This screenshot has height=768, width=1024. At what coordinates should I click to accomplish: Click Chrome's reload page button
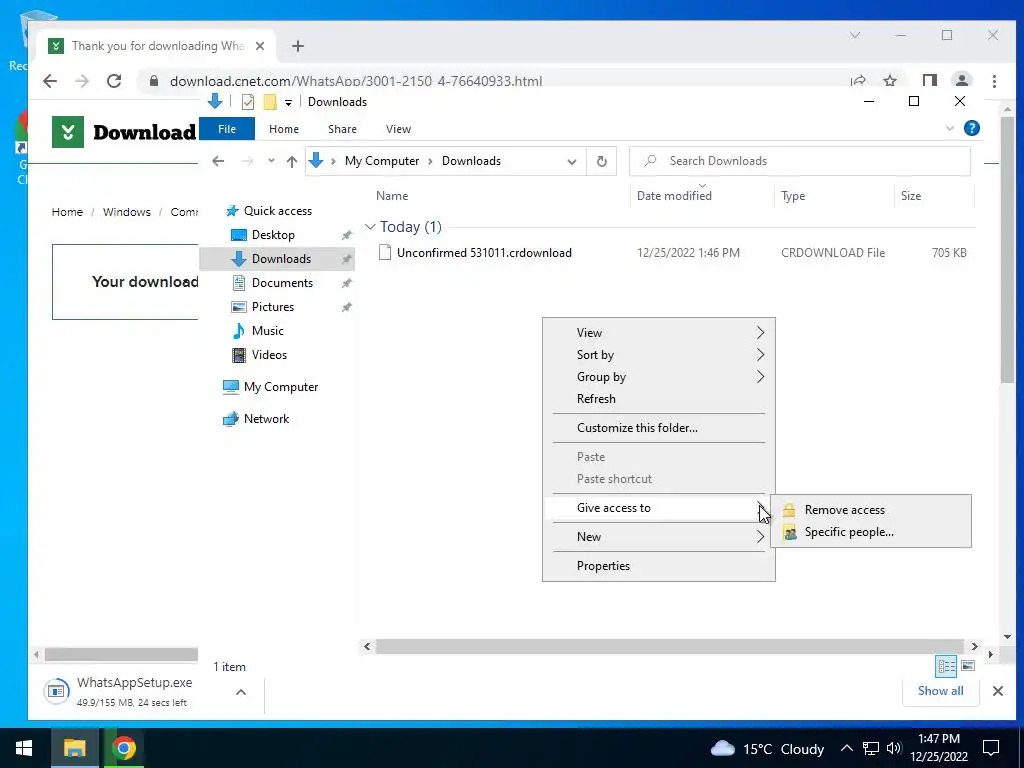click(114, 81)
